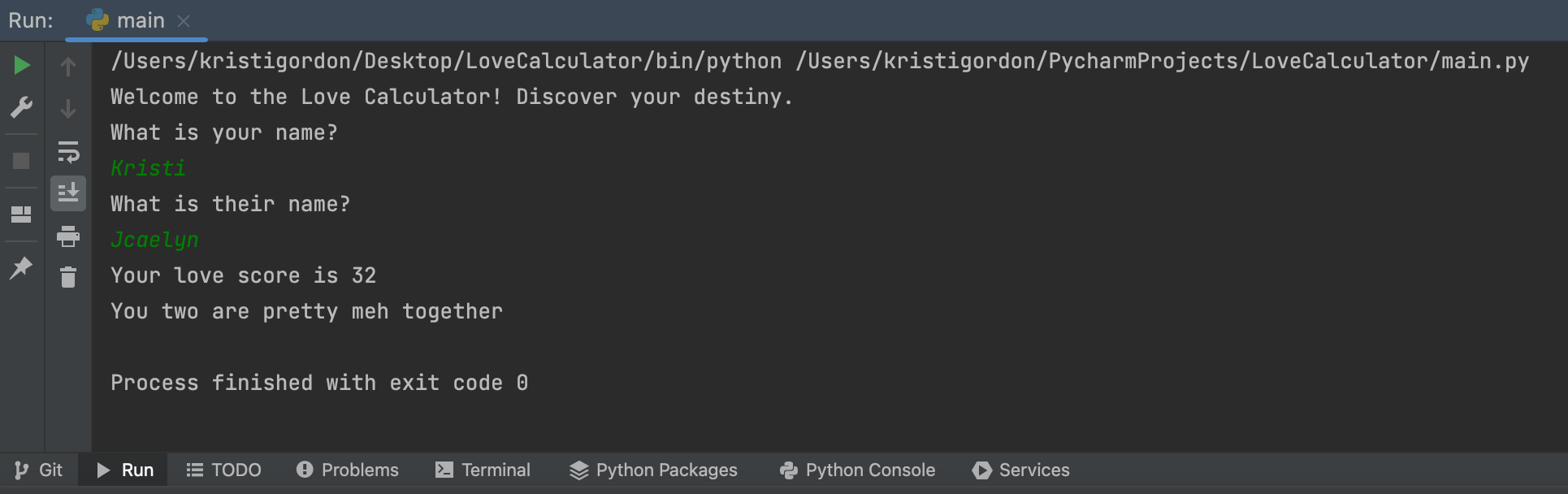Open the Git tool window
This screenshot has height=494, width=1568.
point(37,470)
